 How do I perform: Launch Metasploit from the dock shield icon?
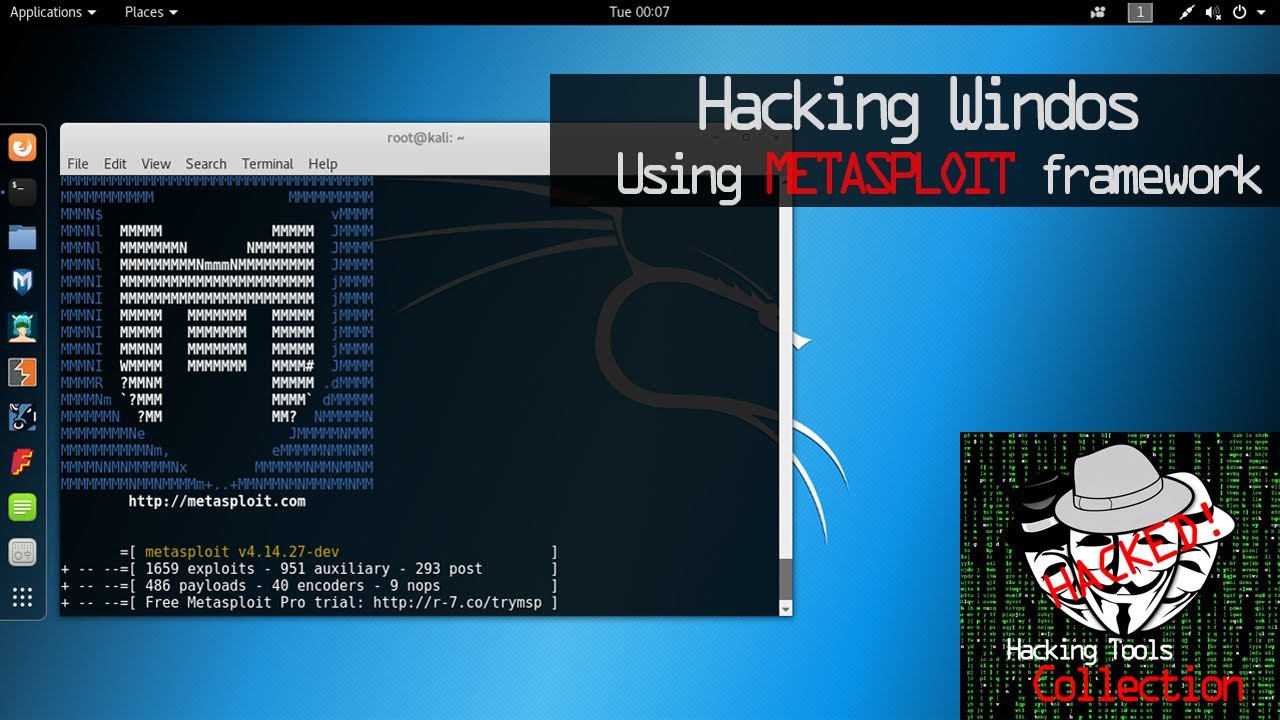pos(22,282)
